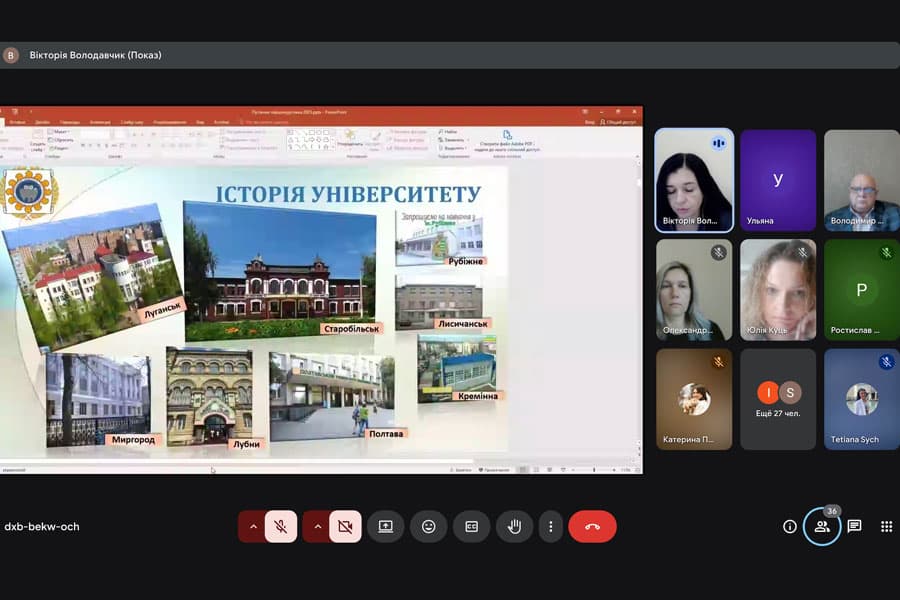Click muted mic icon on Юлія Куць tile
Viewport: 900px width, 600px height.
pos(802,253)
